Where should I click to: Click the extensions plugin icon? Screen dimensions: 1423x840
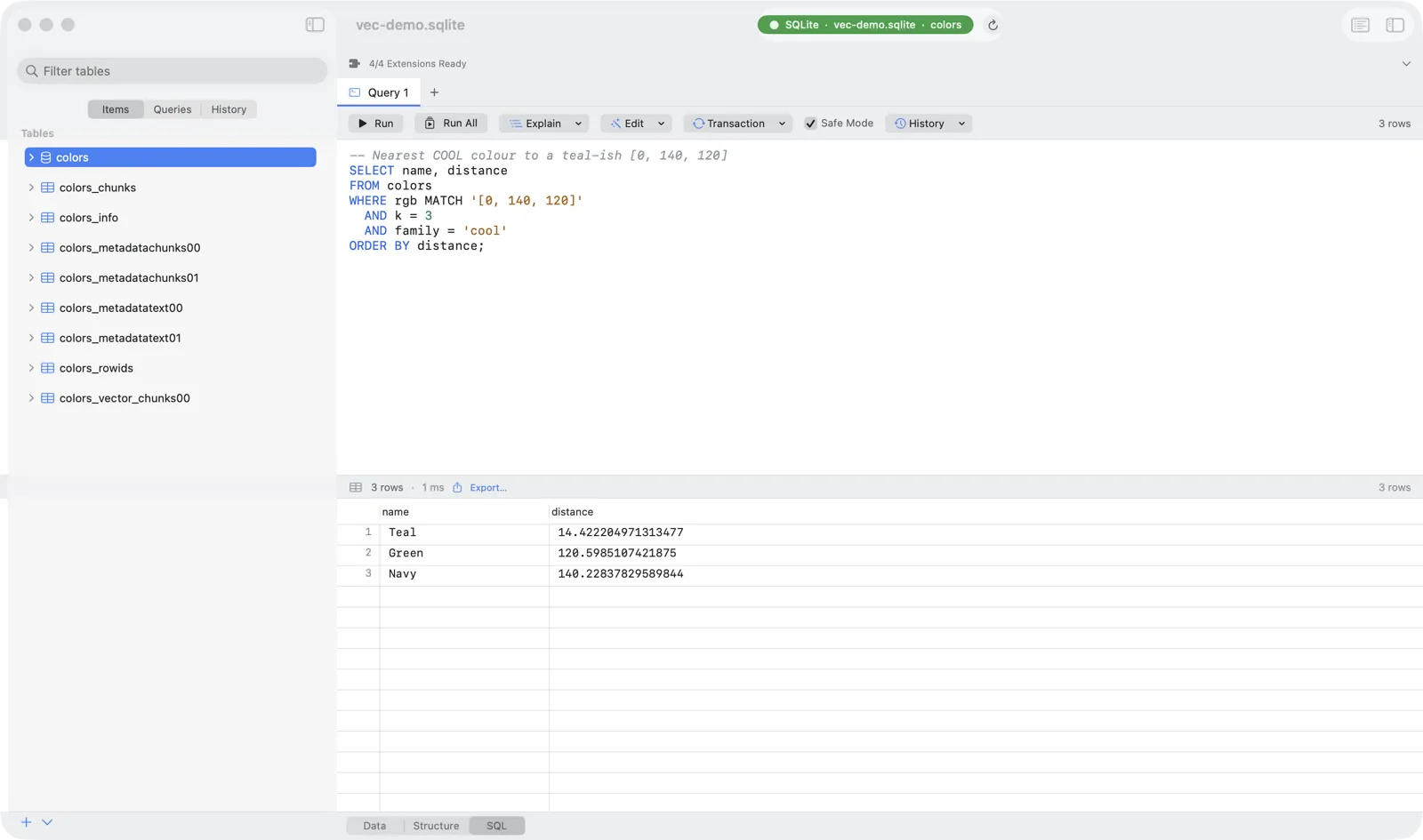tap(355, 64)
